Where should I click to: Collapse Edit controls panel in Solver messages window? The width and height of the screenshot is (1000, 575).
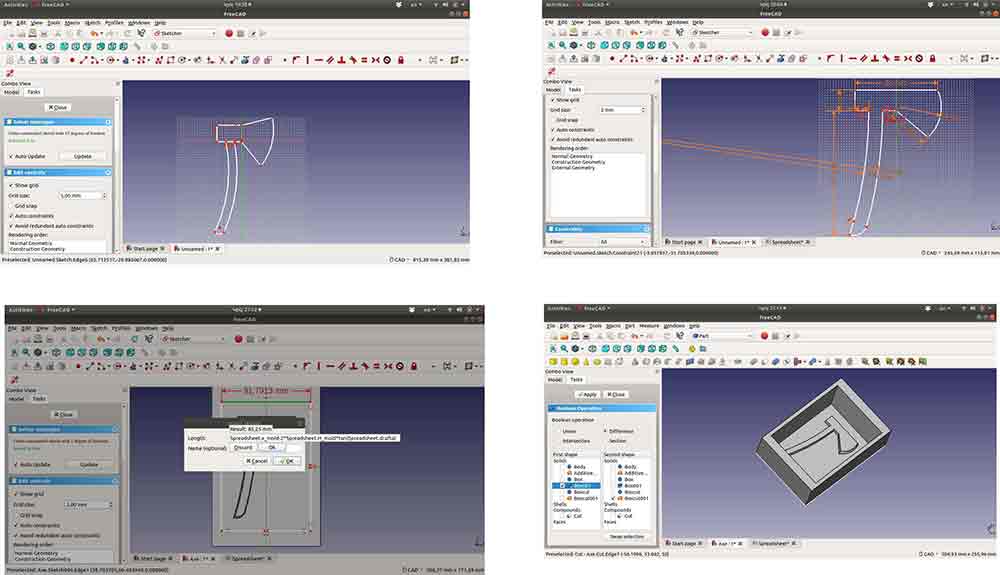tap(58, 172)
